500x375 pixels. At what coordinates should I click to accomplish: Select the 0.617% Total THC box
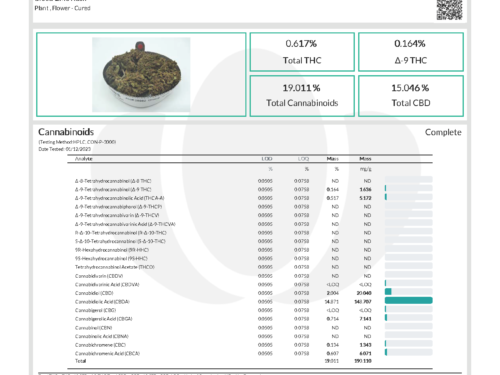click(x=302, y=52)
